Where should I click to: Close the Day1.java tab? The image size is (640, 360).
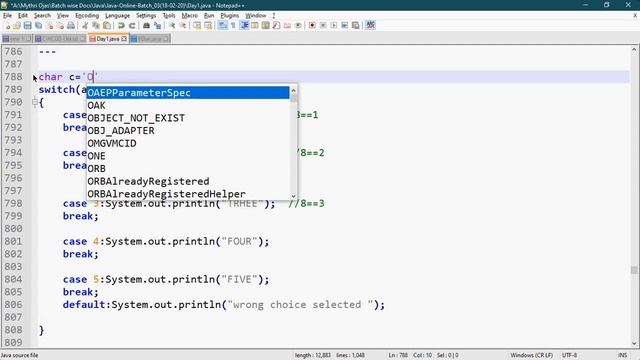click(x=124, y=39)
